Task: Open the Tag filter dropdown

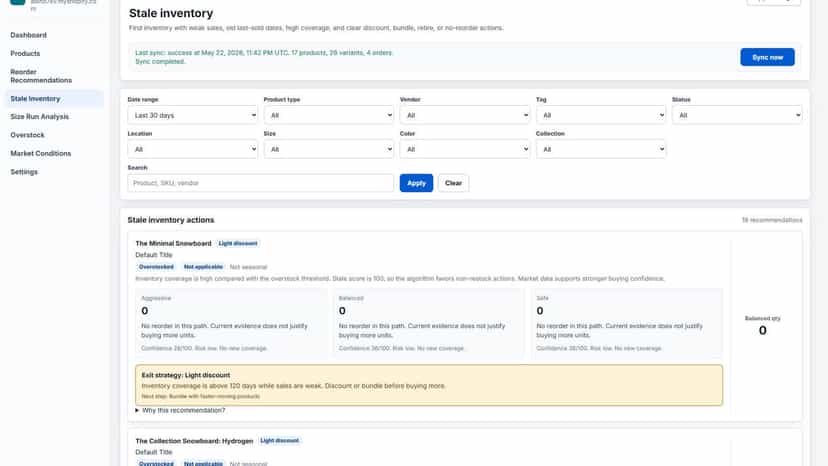Action: pos(601,115)
